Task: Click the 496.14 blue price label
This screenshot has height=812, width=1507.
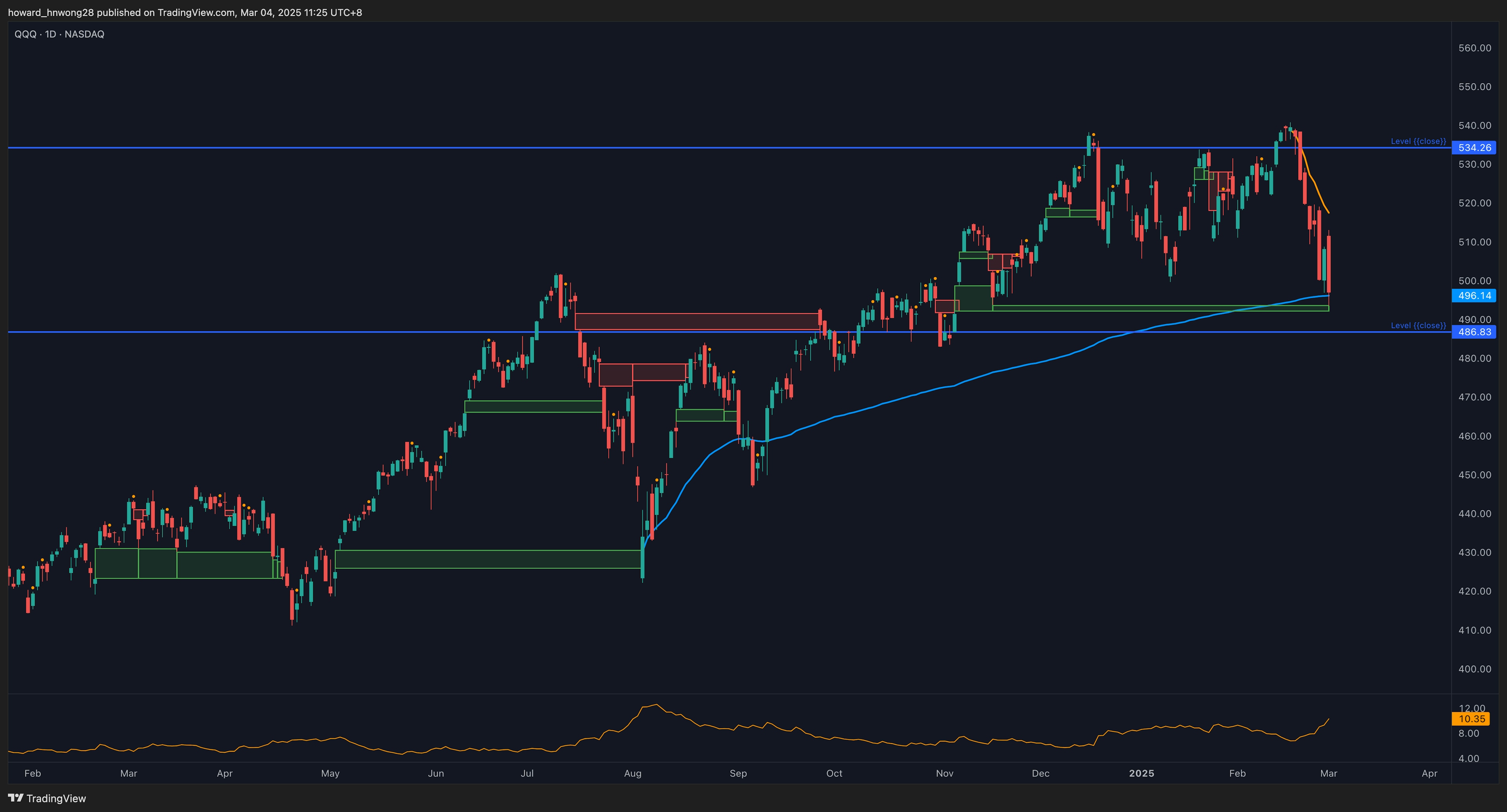Action: tap(1474, 296)
